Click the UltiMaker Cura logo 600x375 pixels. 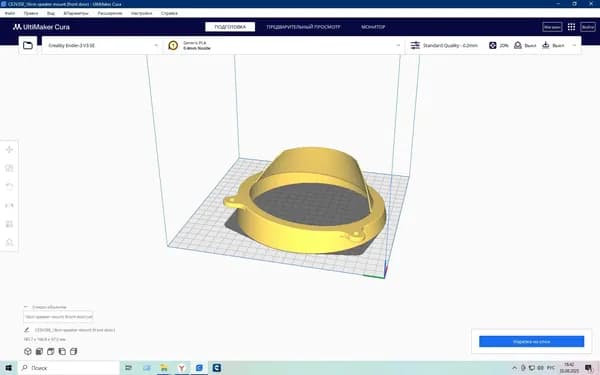41,27
